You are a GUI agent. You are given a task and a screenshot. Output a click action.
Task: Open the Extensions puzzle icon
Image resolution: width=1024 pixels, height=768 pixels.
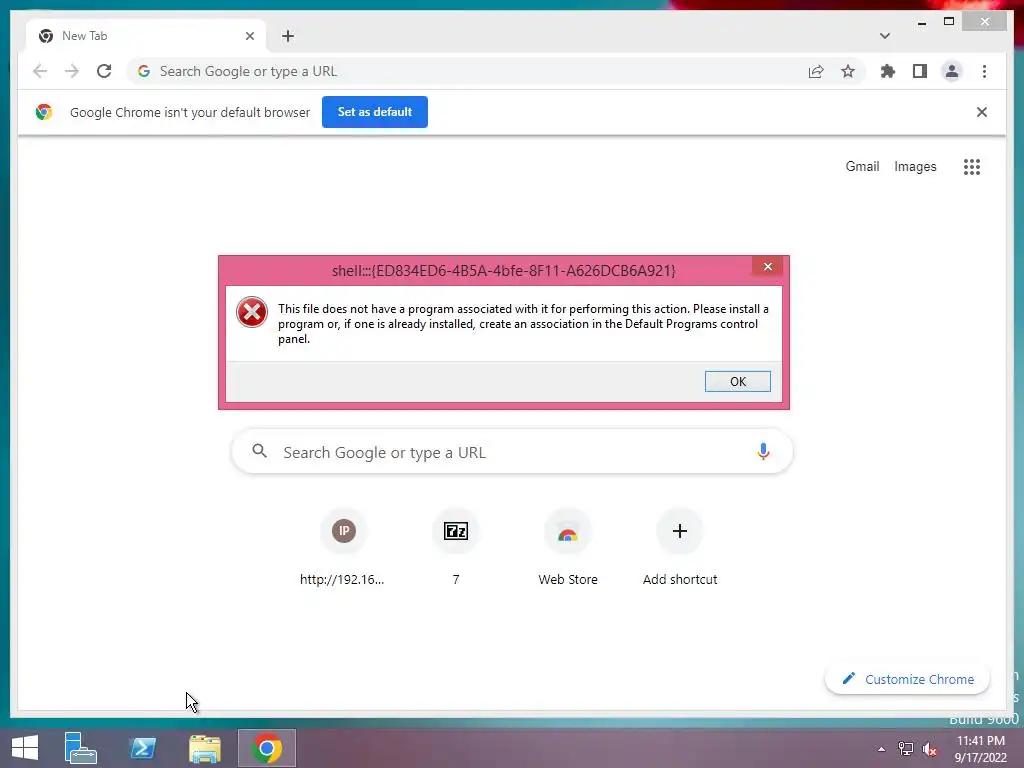click(888, 71)
